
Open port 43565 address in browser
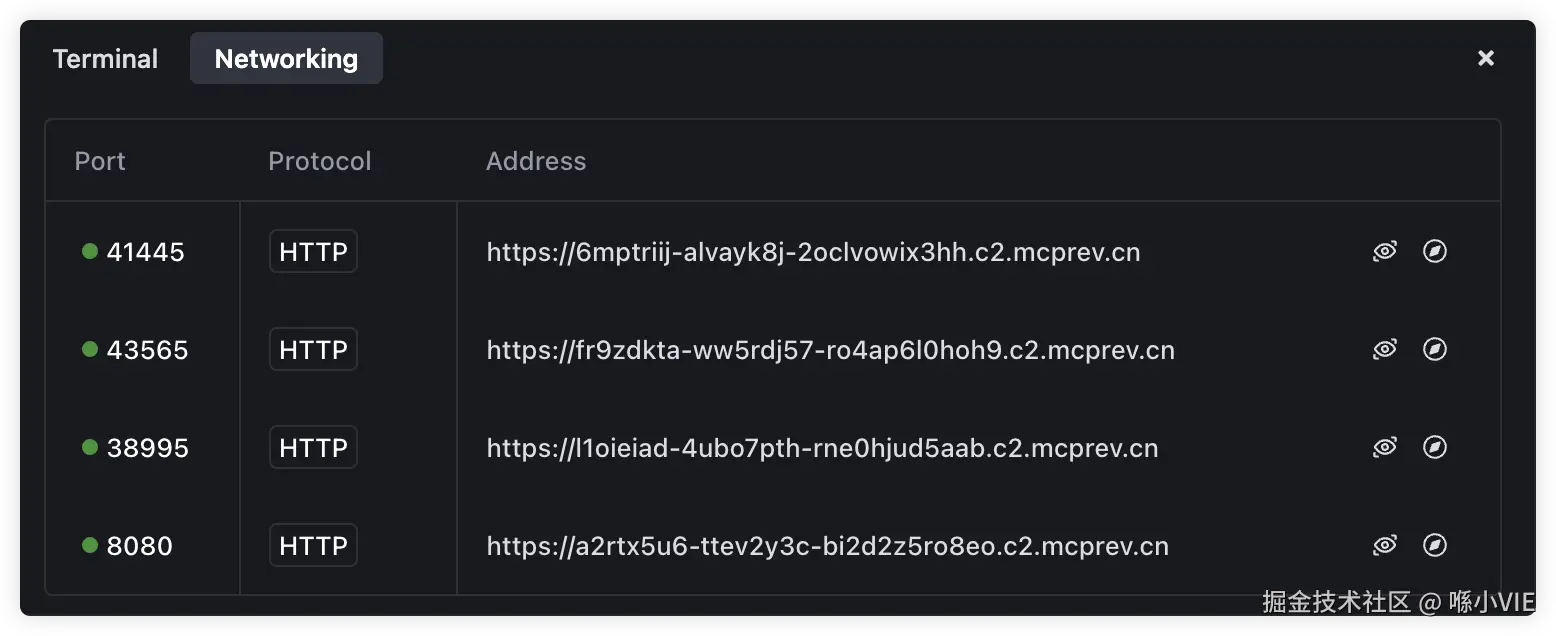point(1435,350)
